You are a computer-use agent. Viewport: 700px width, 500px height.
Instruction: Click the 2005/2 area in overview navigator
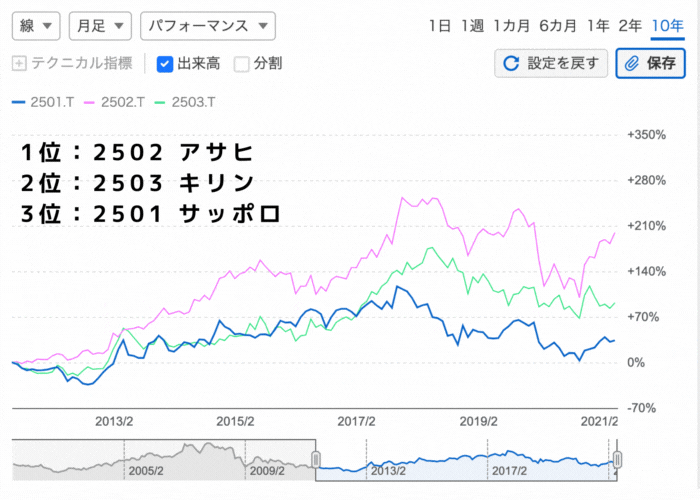click(x=145, y=469)
